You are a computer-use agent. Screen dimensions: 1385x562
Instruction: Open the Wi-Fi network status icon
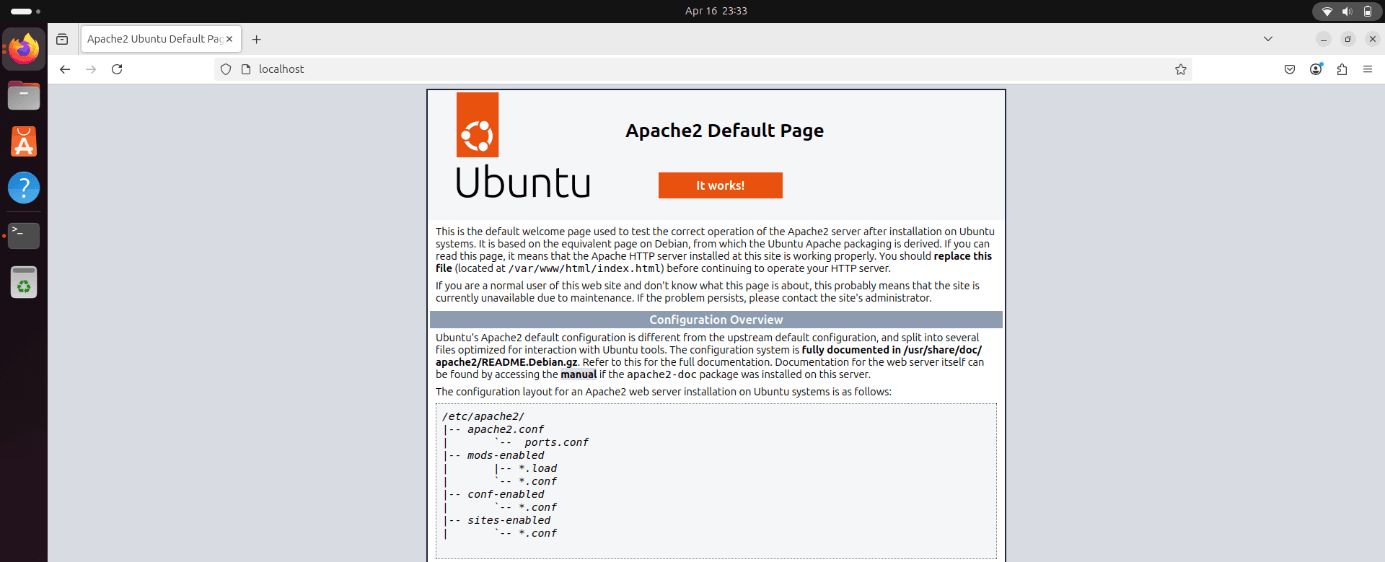point(1327,11)
